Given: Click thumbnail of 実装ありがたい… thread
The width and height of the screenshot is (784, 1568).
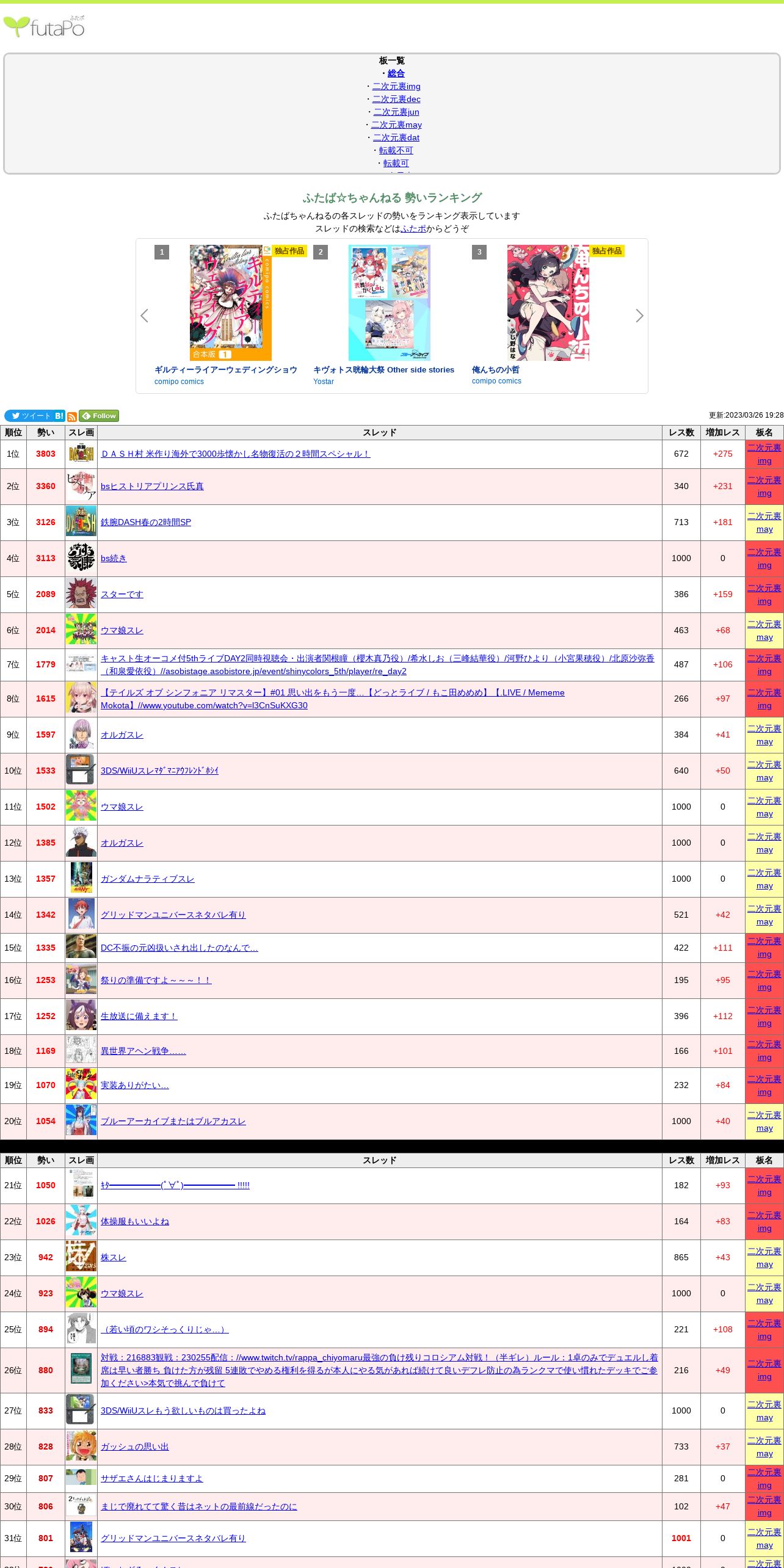Looking at the screenshot, I should tap(81, 1085).
